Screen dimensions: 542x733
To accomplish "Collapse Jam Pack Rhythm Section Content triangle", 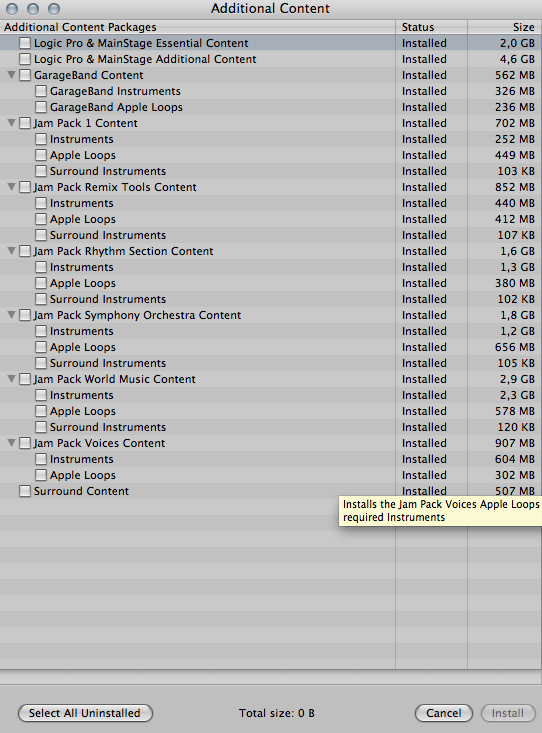I will (12, 251).
